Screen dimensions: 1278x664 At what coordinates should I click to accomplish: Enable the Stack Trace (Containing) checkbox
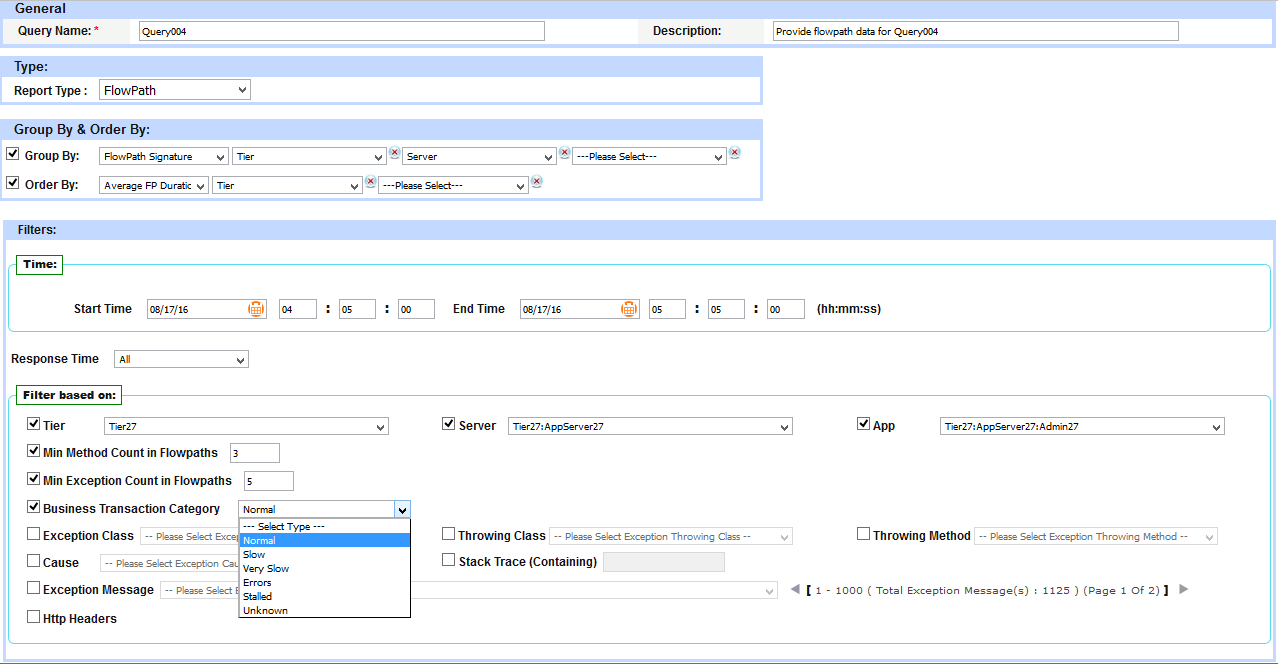coord(449,561)
